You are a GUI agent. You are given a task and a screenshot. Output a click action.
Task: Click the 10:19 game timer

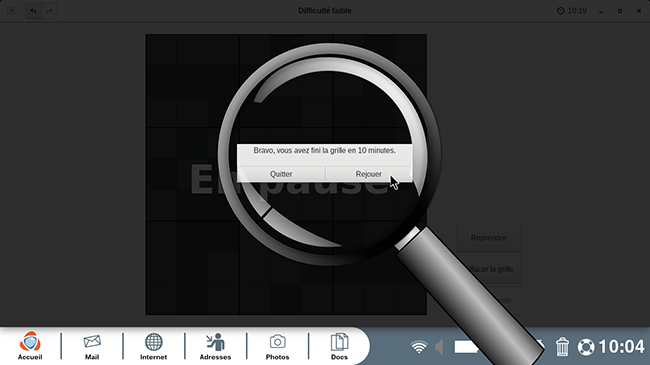pyautogui.click(x=572, y=11)
